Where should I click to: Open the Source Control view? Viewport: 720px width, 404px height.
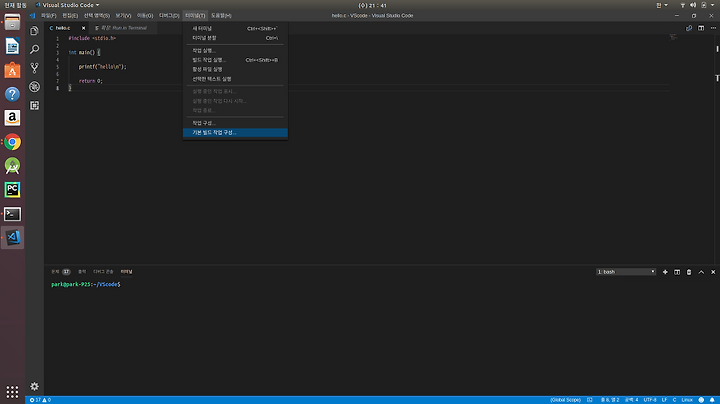click(x=34, y=68)
